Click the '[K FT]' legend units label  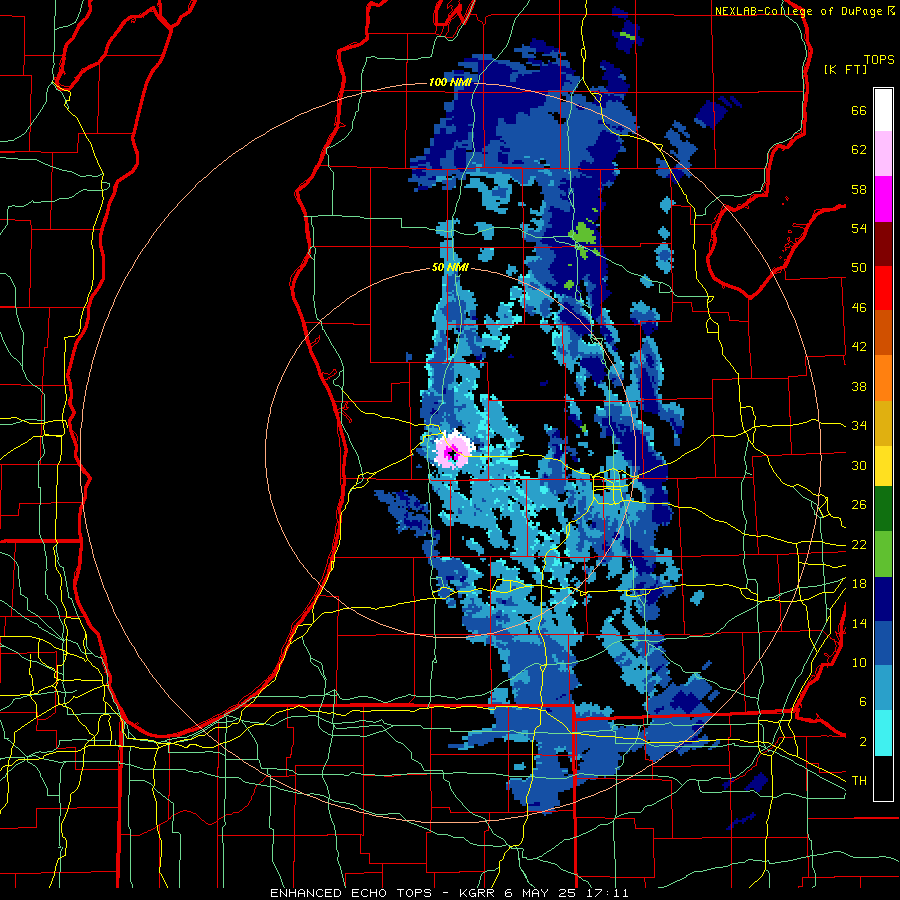click(x=845, y=70)
